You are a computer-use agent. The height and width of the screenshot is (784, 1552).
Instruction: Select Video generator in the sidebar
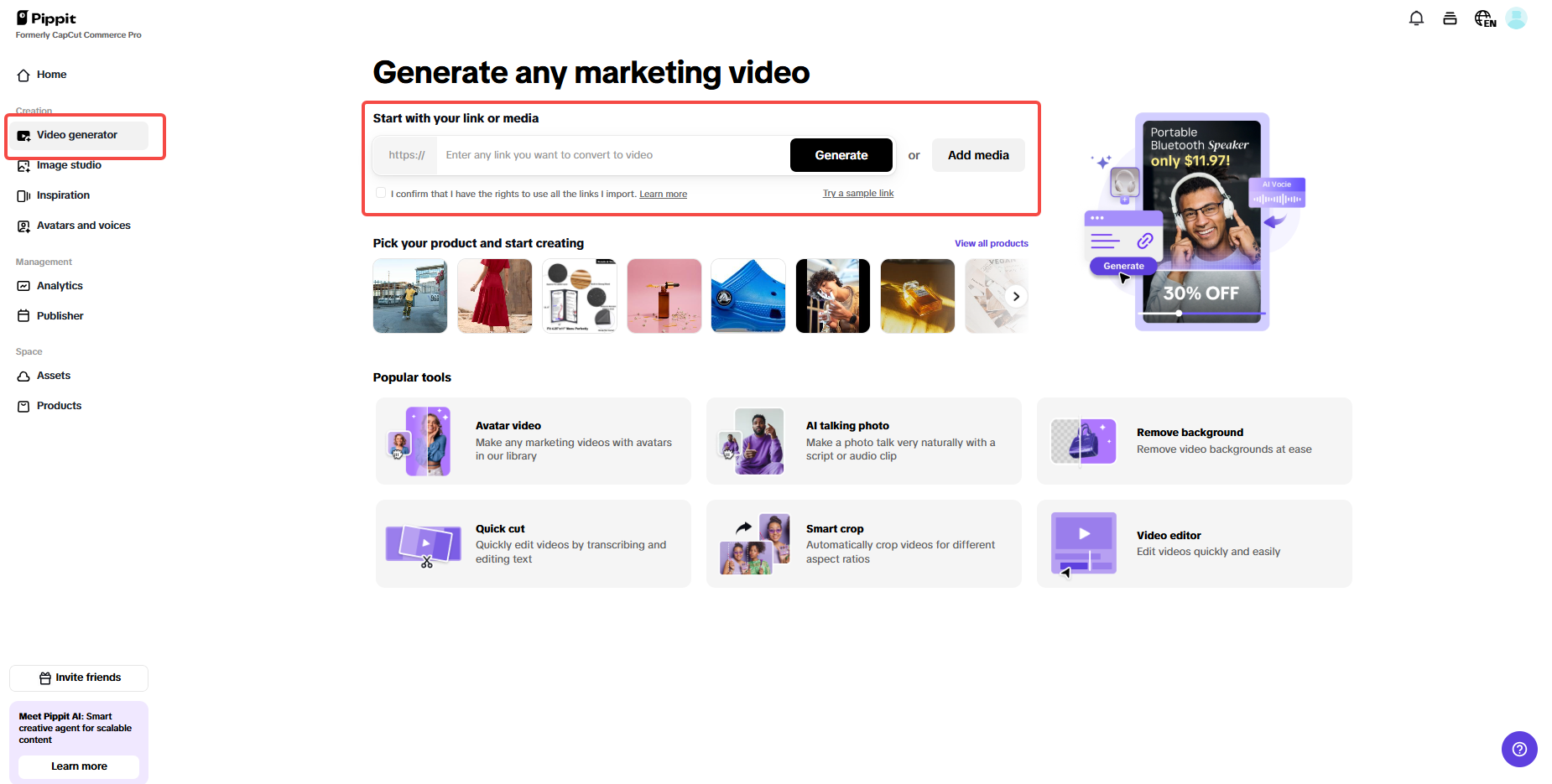[x=76, y=134]
